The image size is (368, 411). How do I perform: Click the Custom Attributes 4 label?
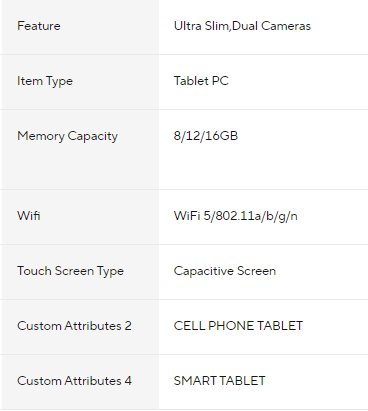(74, 381)
